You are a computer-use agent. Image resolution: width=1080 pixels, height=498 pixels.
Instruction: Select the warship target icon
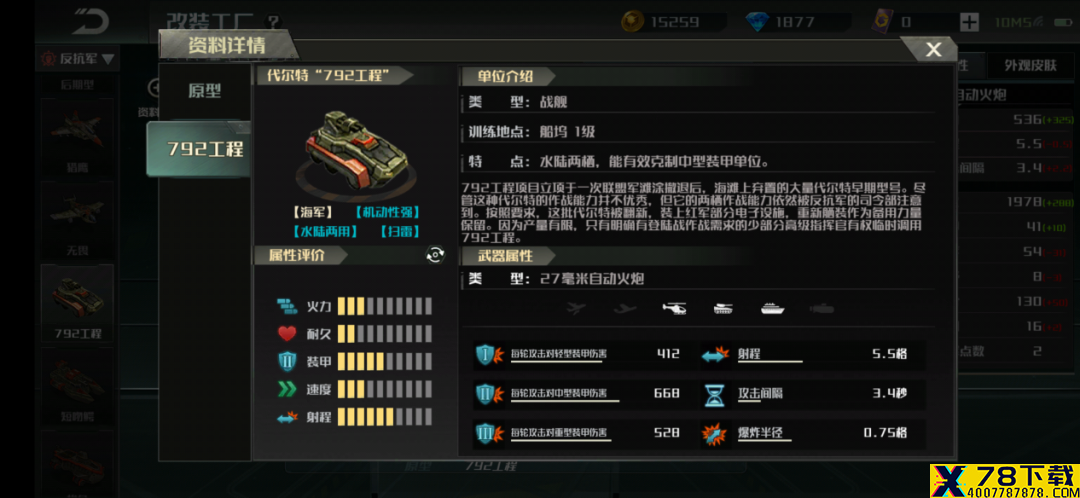(x=773, y=309)
